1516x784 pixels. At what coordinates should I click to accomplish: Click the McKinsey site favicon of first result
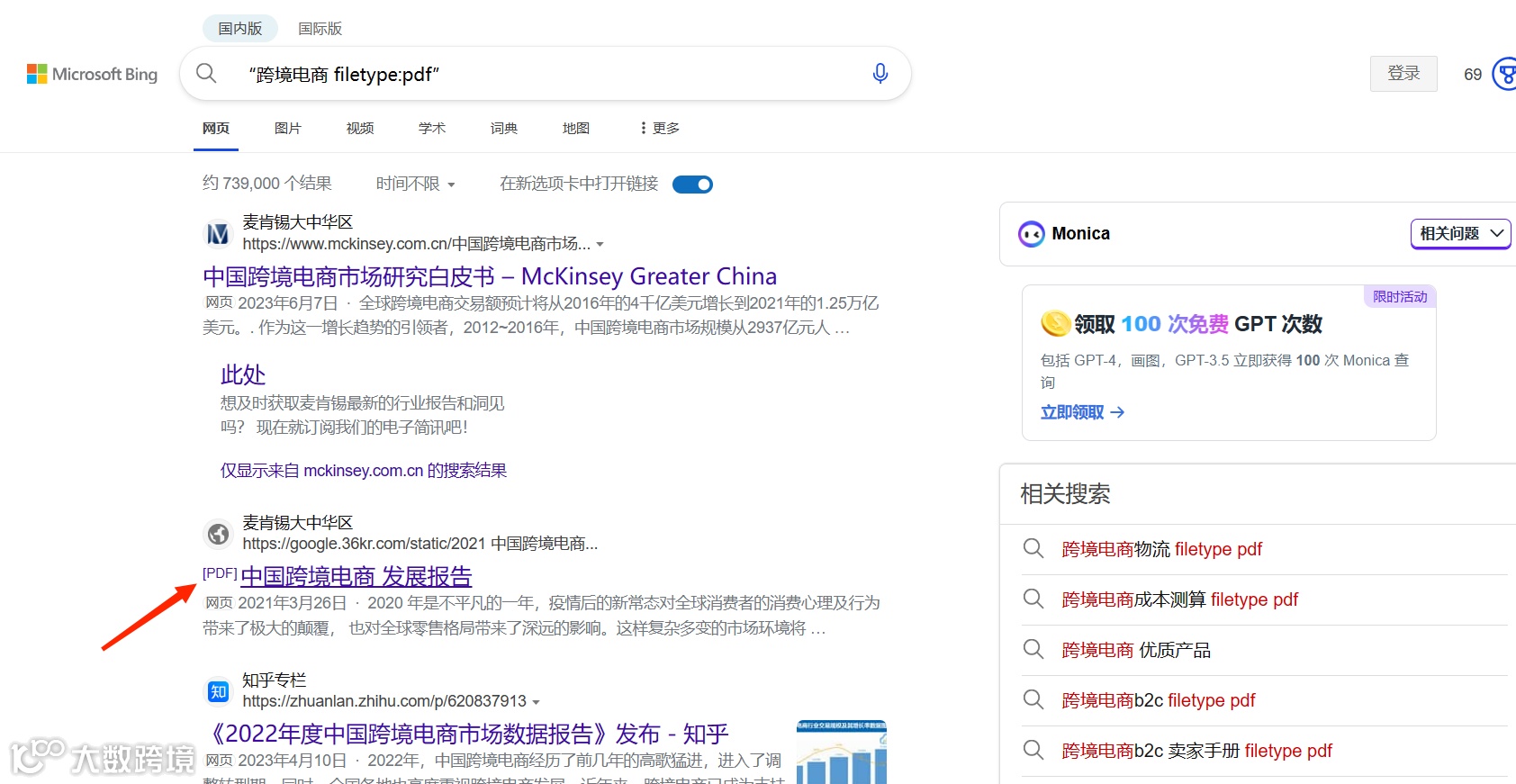pos(218,234)
